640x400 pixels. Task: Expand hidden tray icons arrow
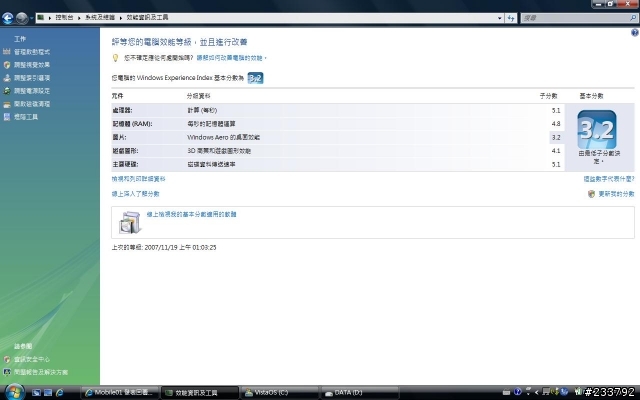pyautogui.click(x=537, y=393)
